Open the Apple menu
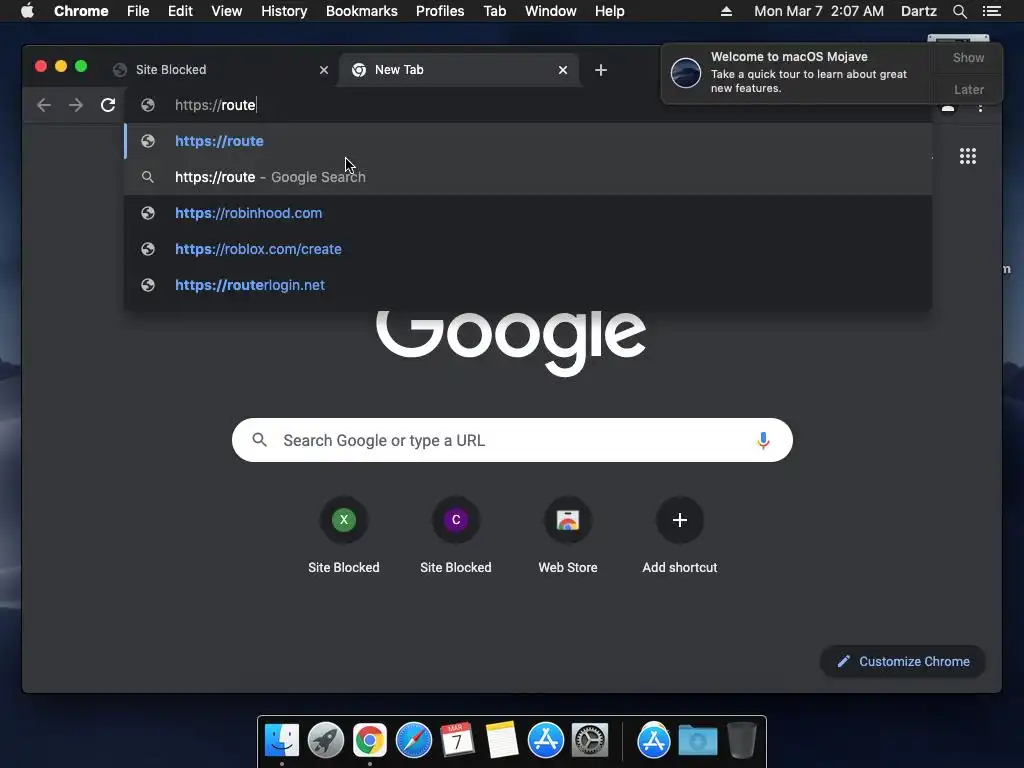 pos(27,11)
